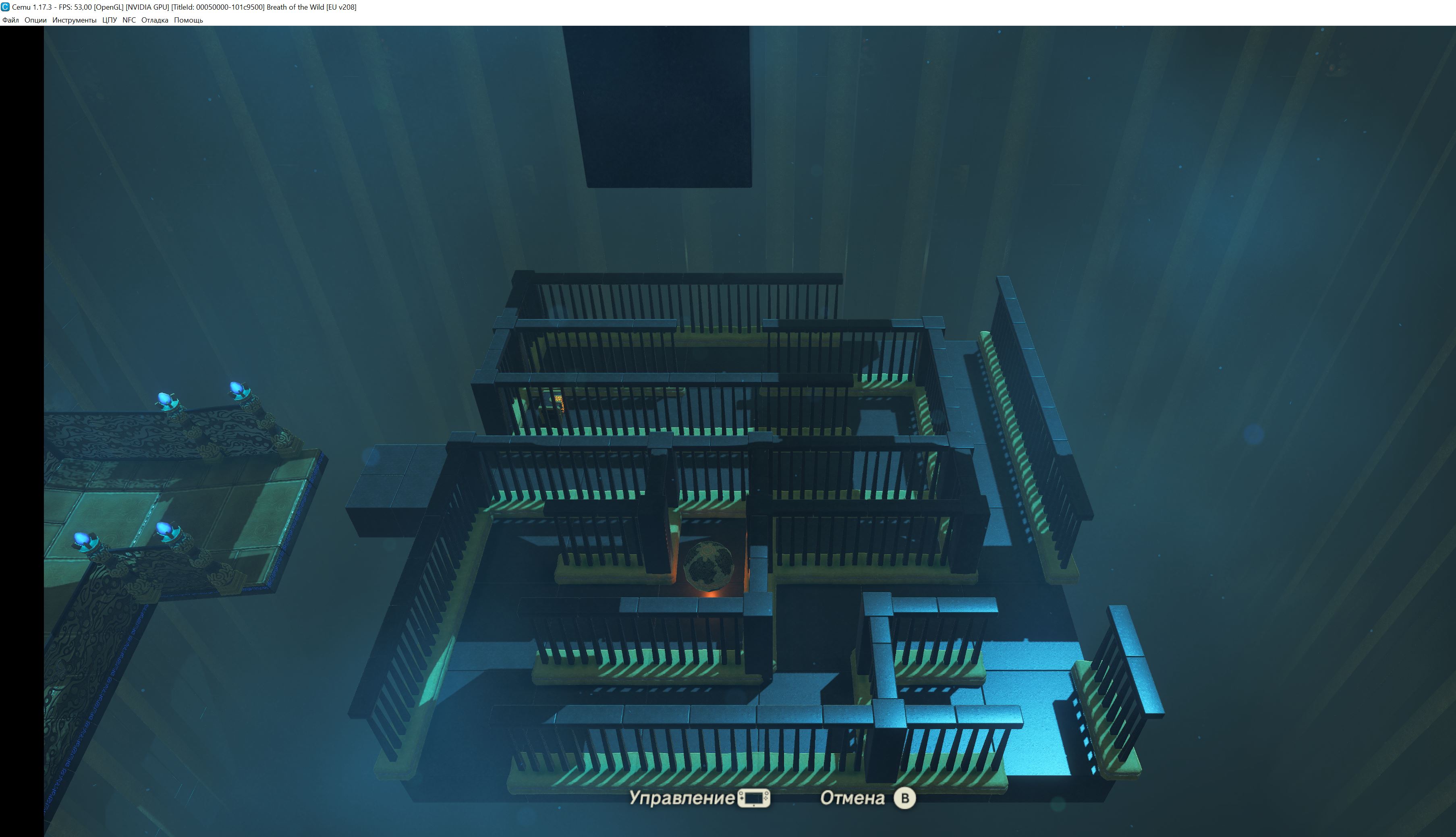
Task: Open the ЦПУ menu
Action: 109,20
